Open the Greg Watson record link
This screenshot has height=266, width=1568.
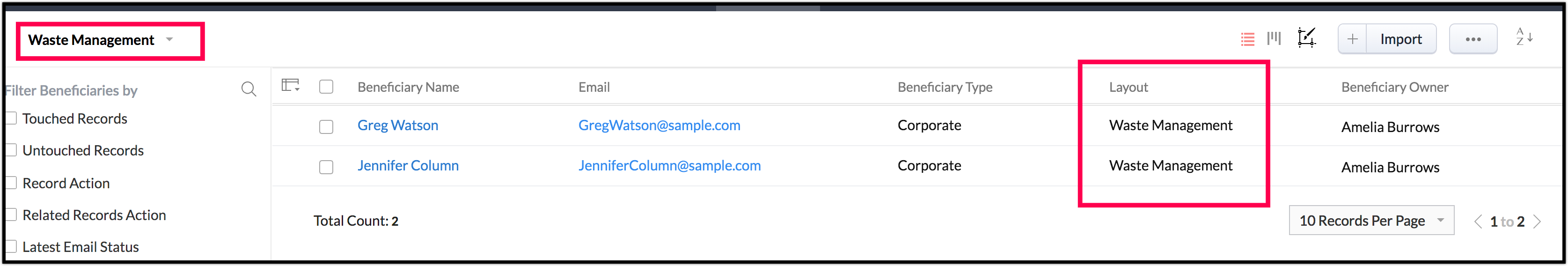tap(397, 126)
